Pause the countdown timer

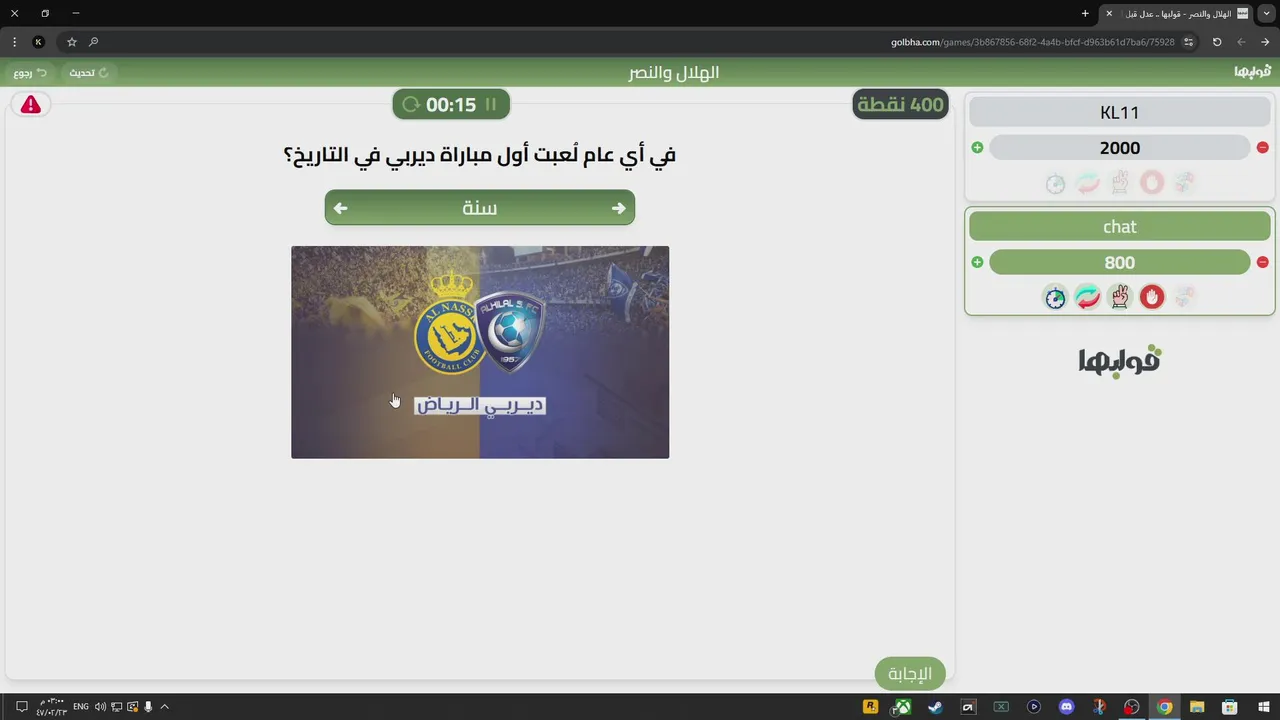coord(491,104)
